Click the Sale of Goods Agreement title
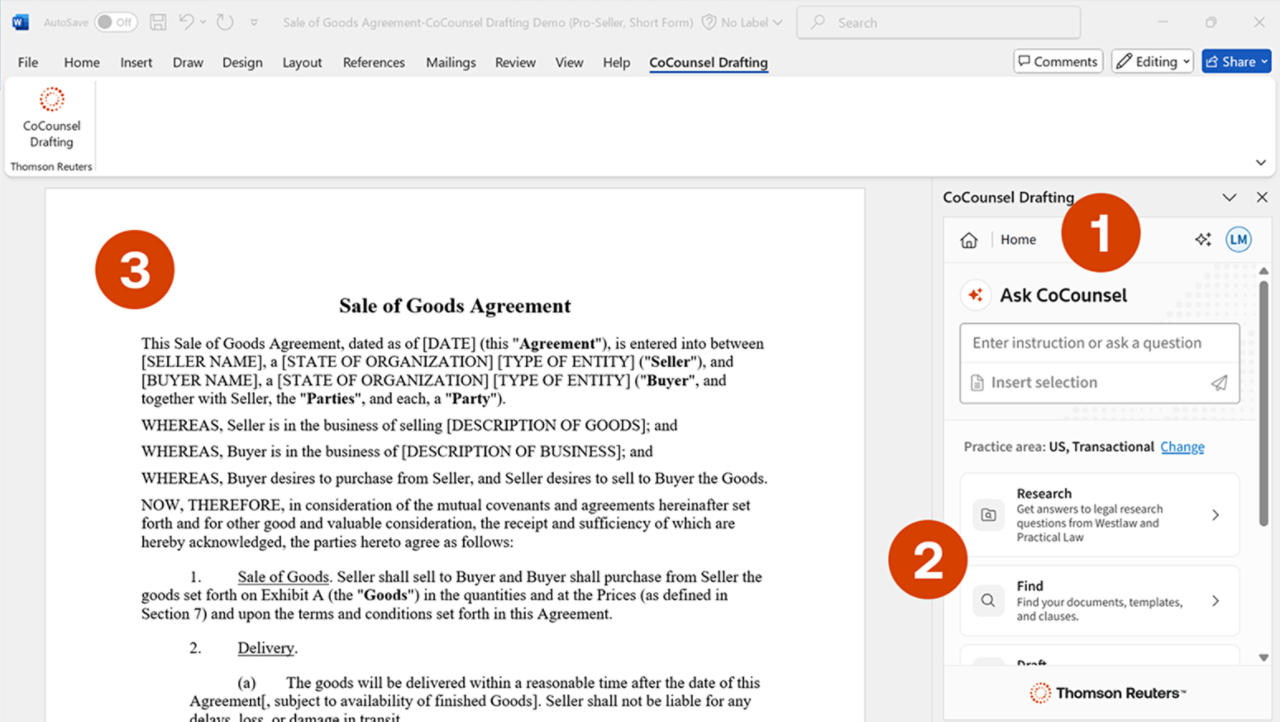Screen dimensions: 1280x722 click(x=455, y=306)
